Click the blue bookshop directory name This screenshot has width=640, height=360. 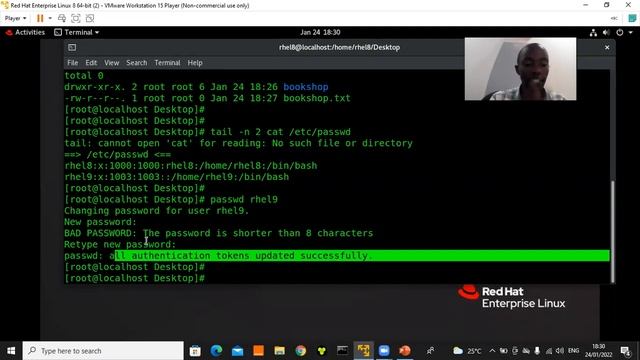306,87
